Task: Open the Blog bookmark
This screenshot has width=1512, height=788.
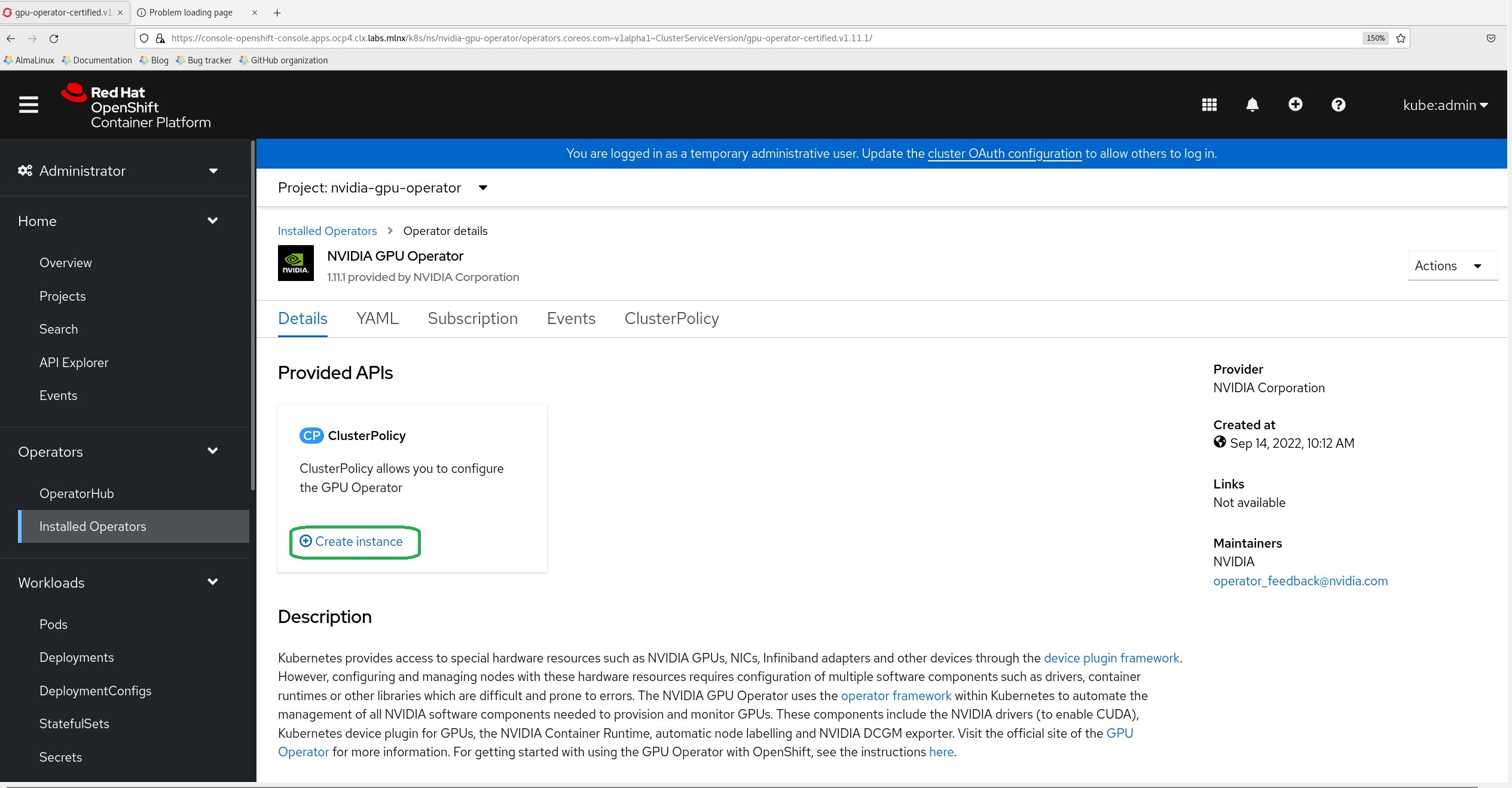Action: [154, 60]
